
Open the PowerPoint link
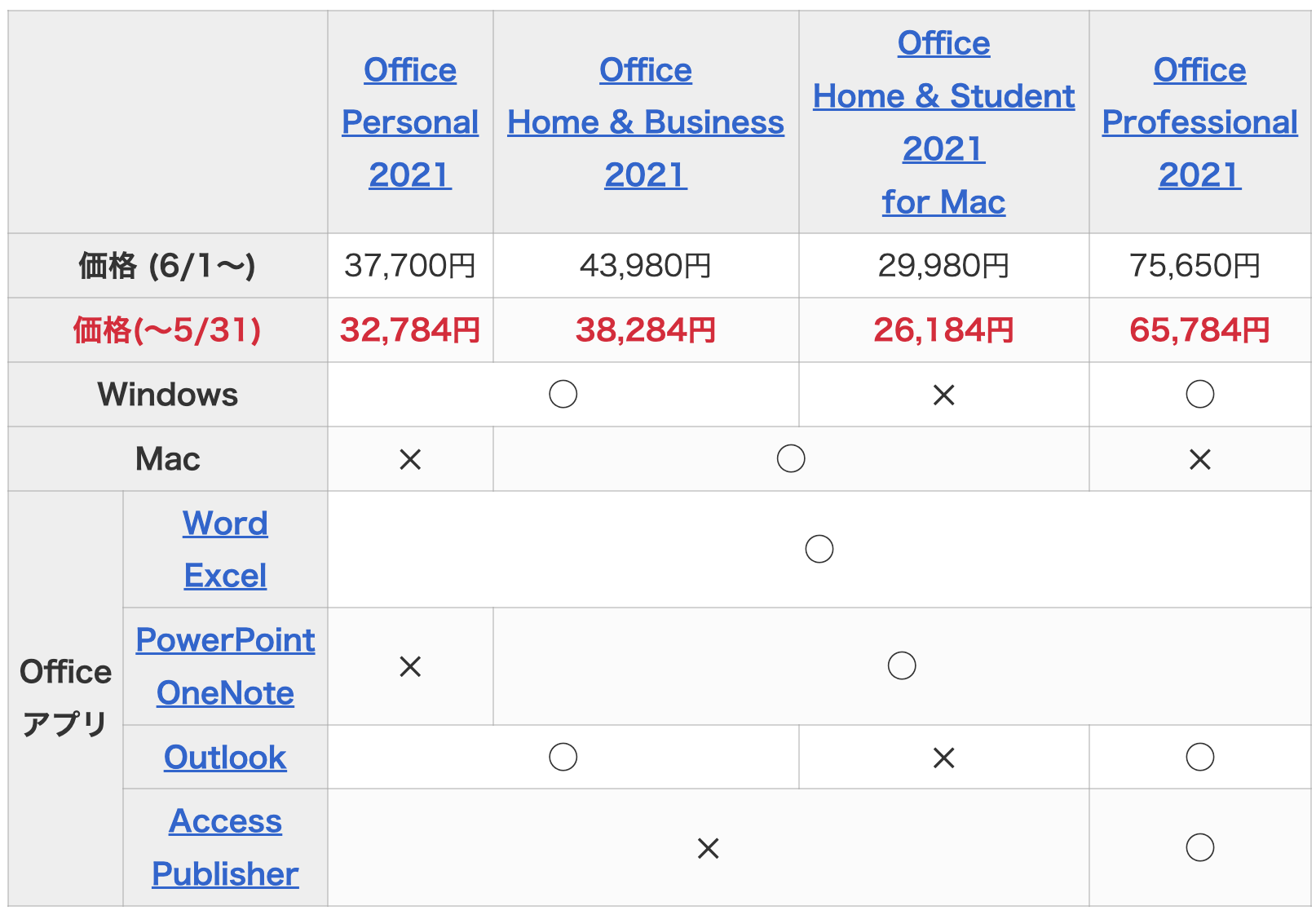(225, 640)
